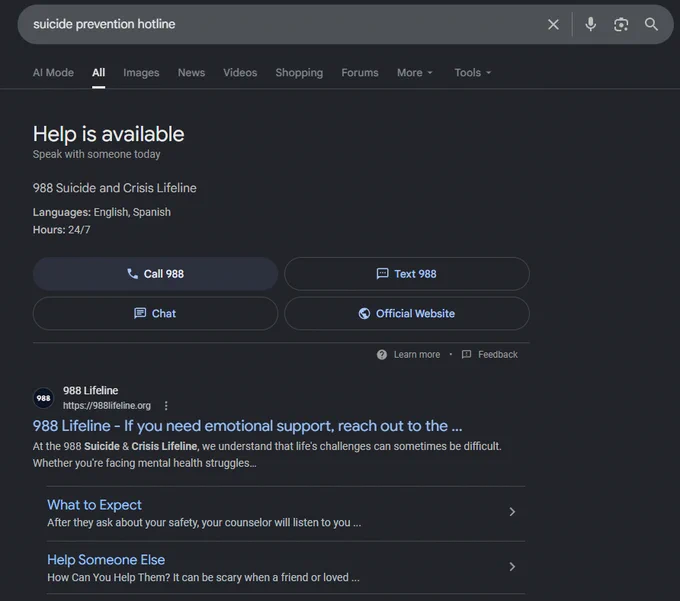Switch to AI Mode tab

(x=53, y=72)
